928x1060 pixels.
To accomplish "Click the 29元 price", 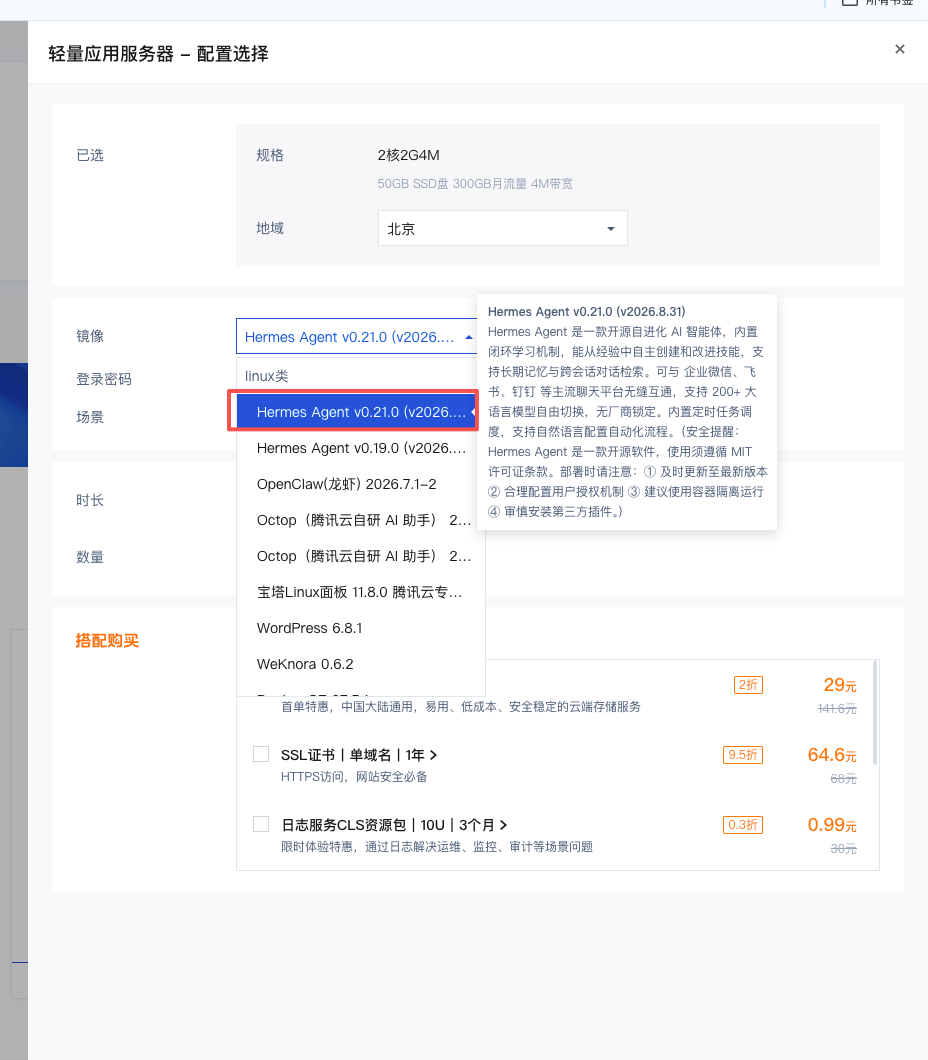I will 840,685.
